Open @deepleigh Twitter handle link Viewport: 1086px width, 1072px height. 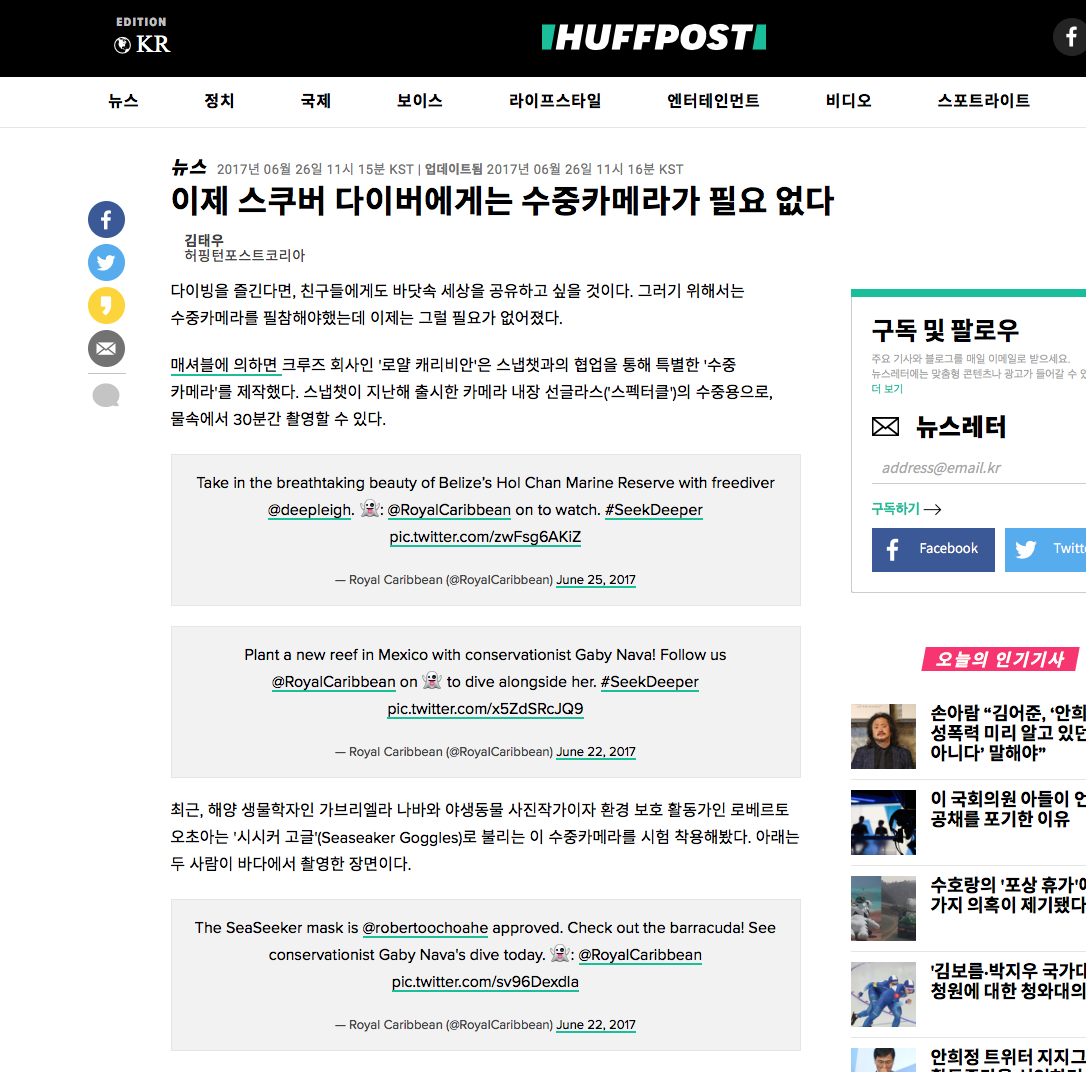click(309, 510)
